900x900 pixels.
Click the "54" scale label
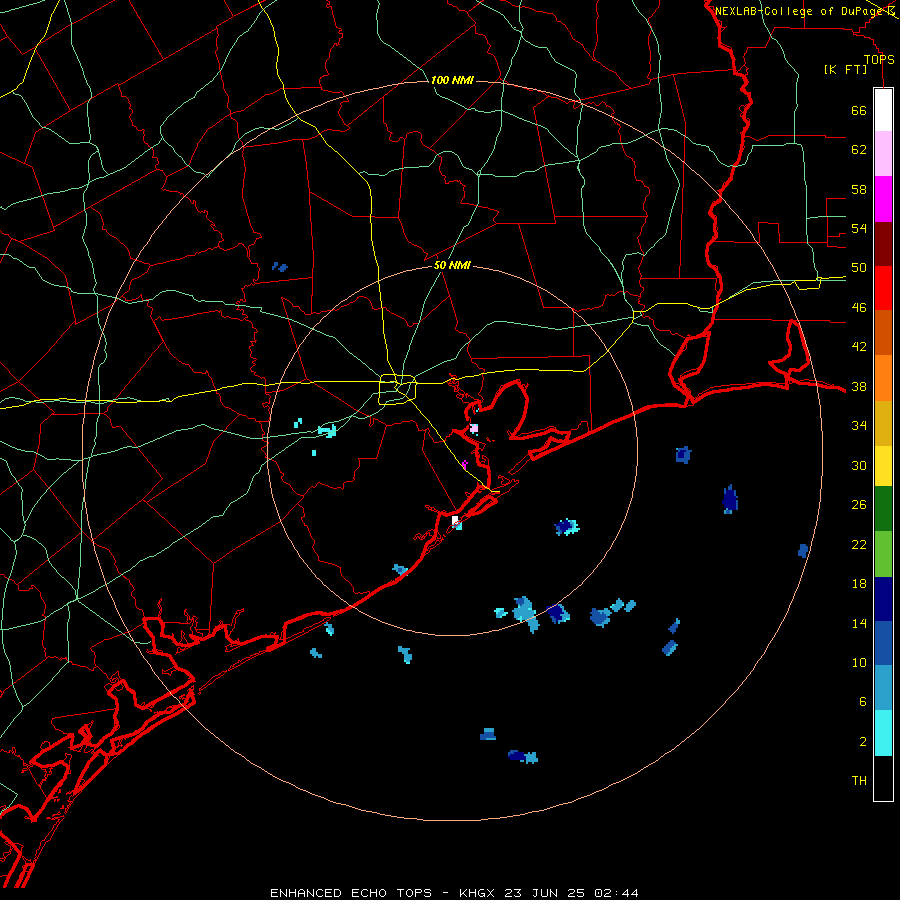[x=859, y=228]
